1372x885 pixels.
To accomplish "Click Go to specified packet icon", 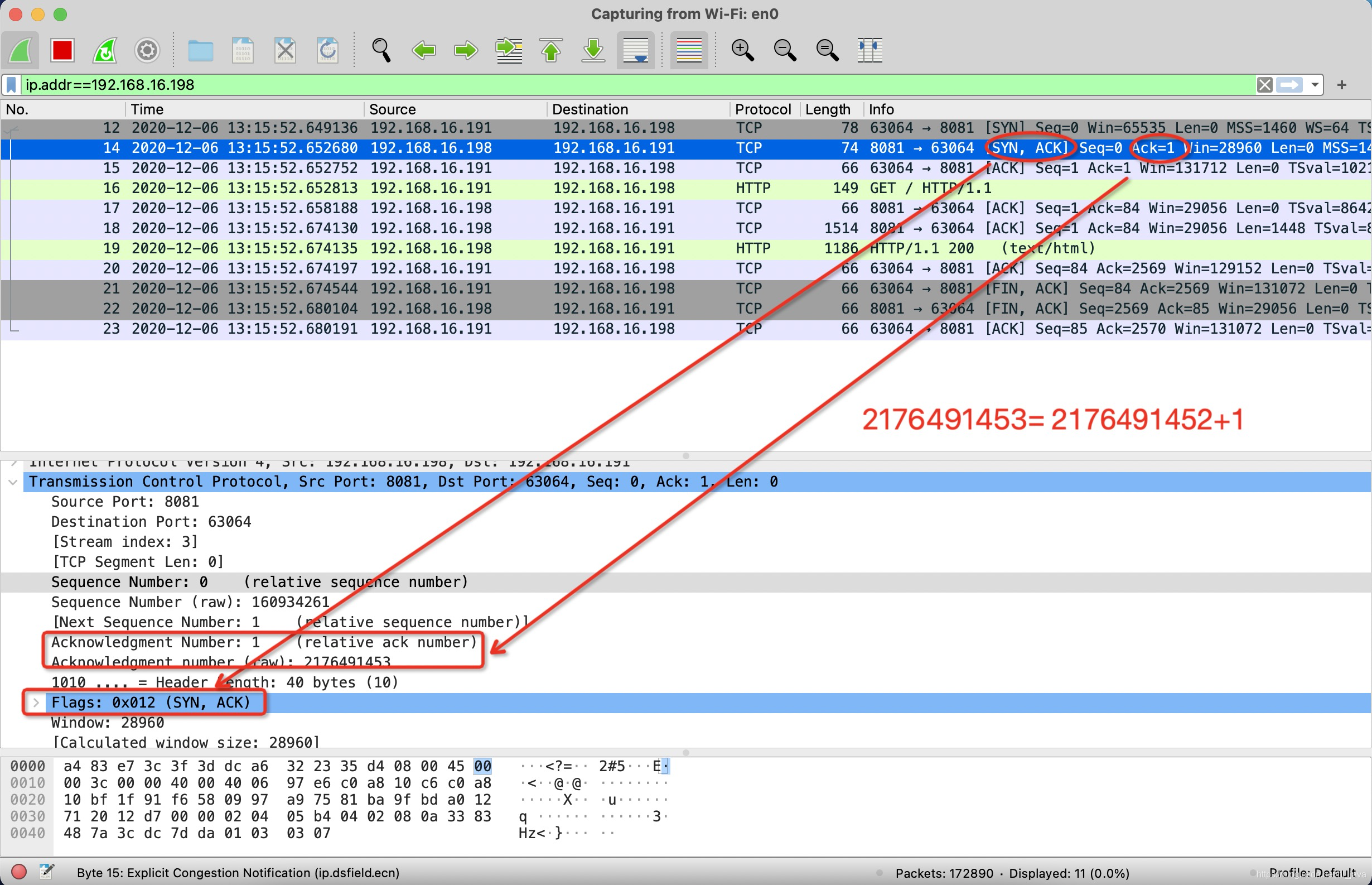I will 509,51.
